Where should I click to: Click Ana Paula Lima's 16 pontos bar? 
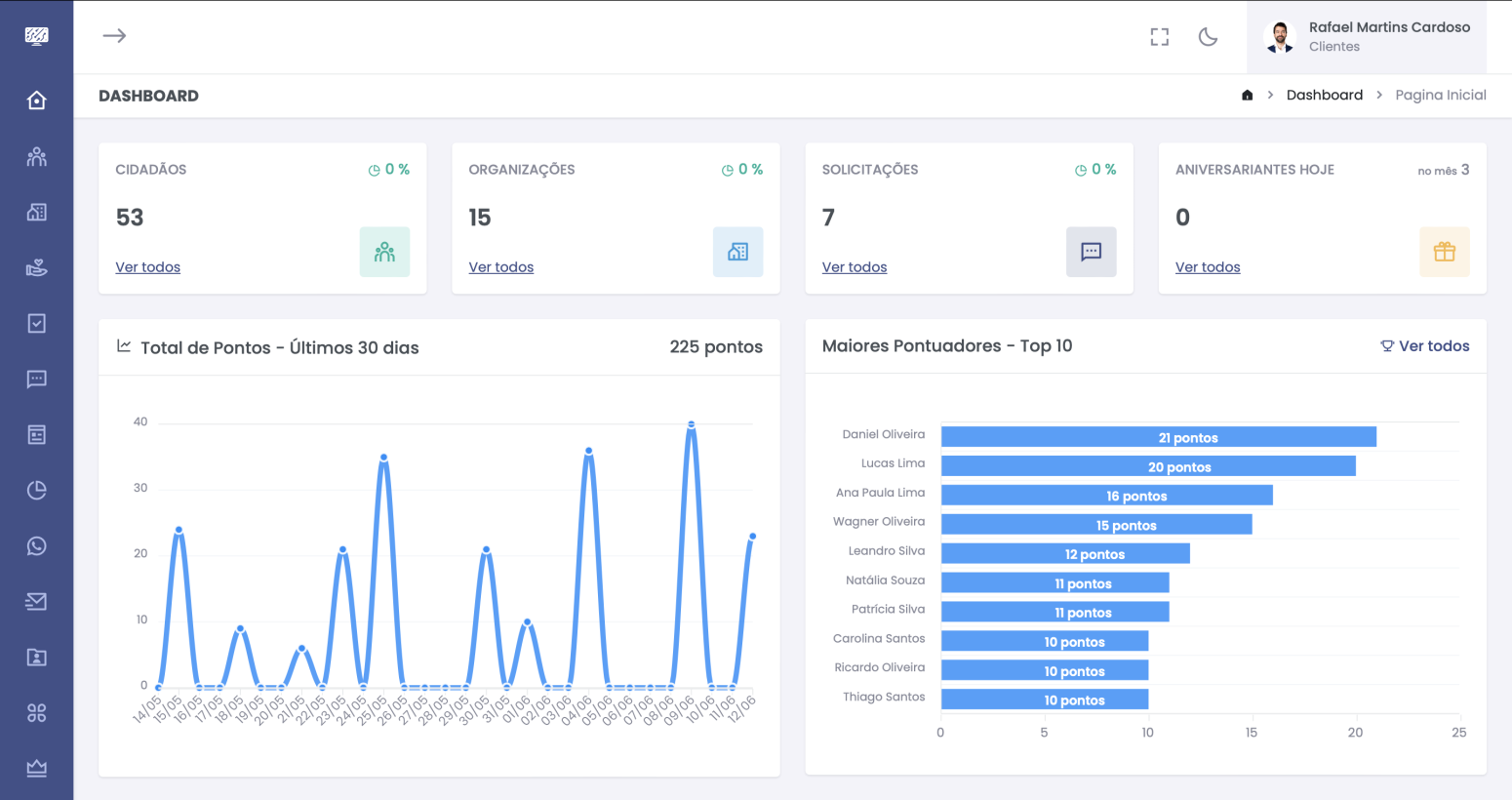1106,496
